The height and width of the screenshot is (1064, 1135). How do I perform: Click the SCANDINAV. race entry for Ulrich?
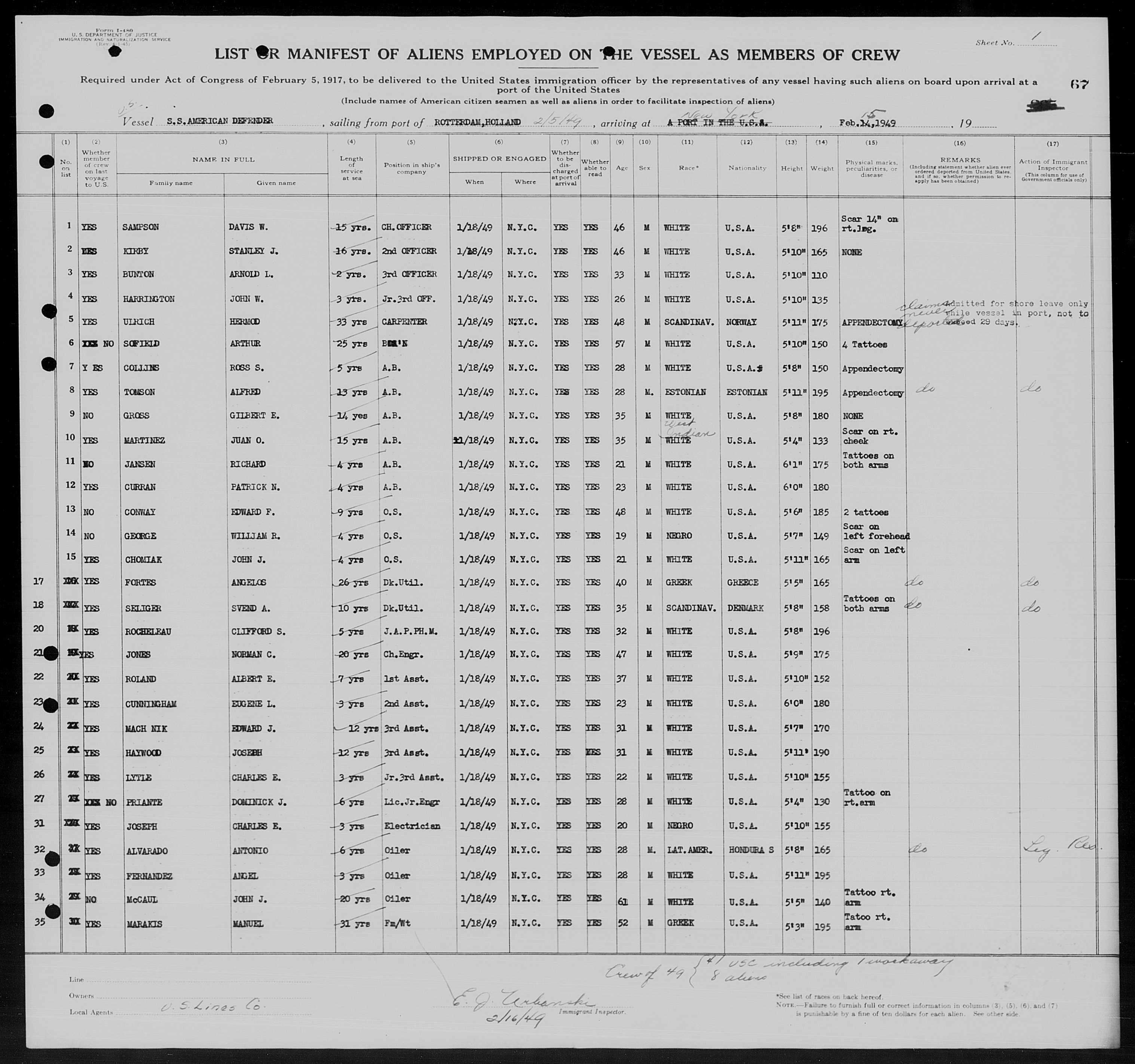pos(690,322)
